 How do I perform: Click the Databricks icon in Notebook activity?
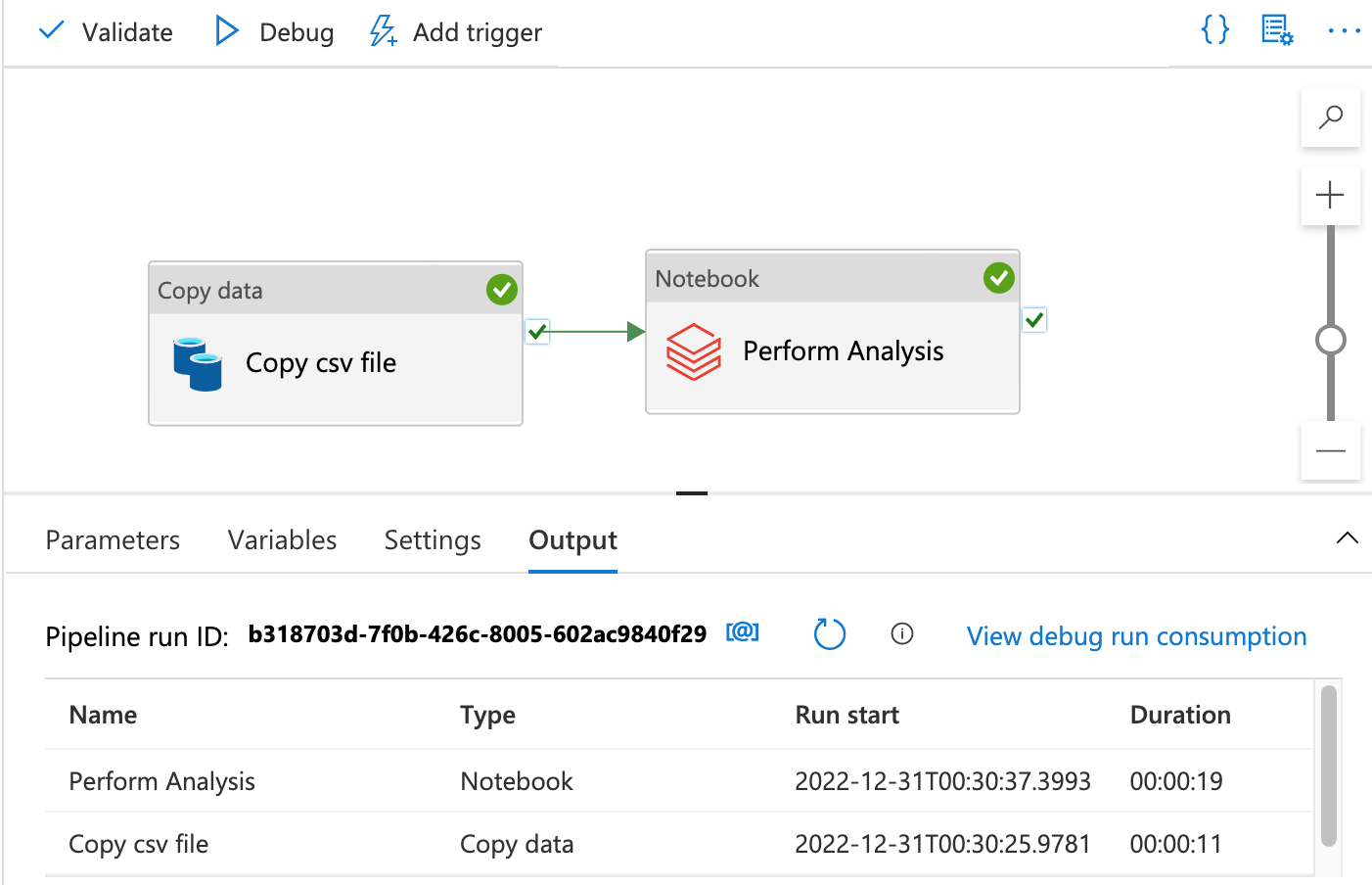pos(694,351)
